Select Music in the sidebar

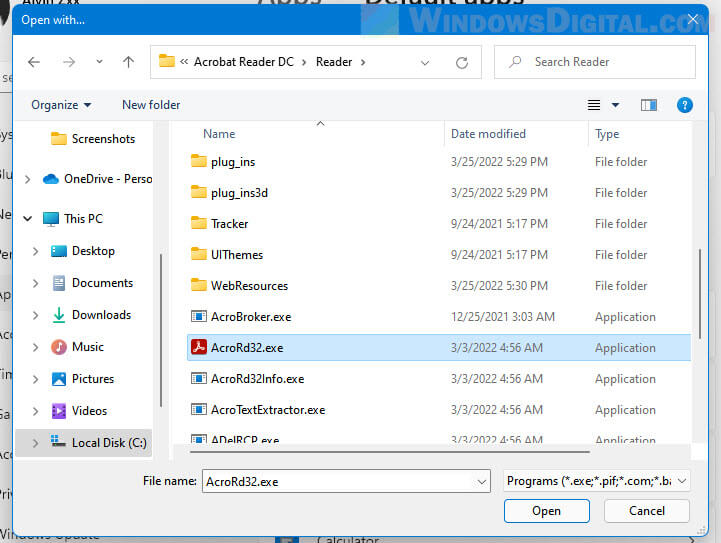point(77,347)
